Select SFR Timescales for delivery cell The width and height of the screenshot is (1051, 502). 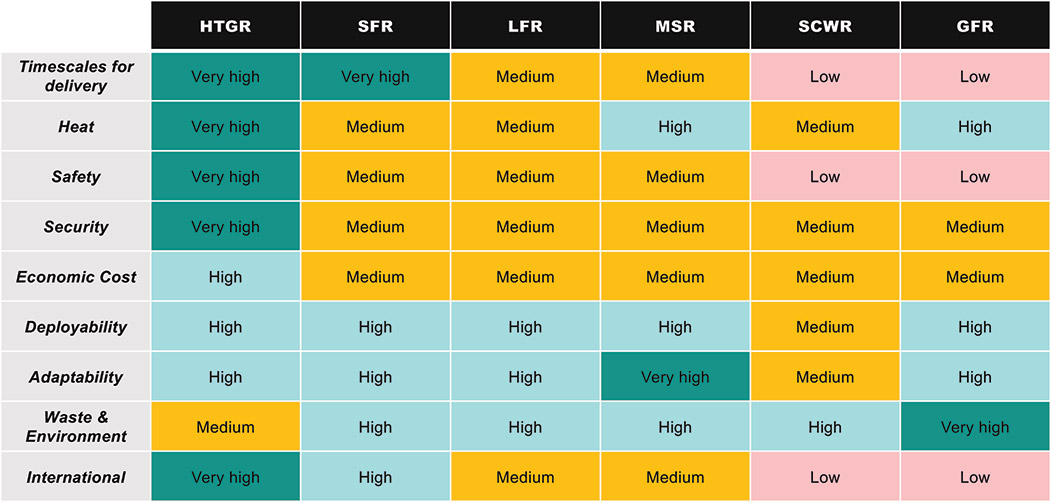pos(375,77)
